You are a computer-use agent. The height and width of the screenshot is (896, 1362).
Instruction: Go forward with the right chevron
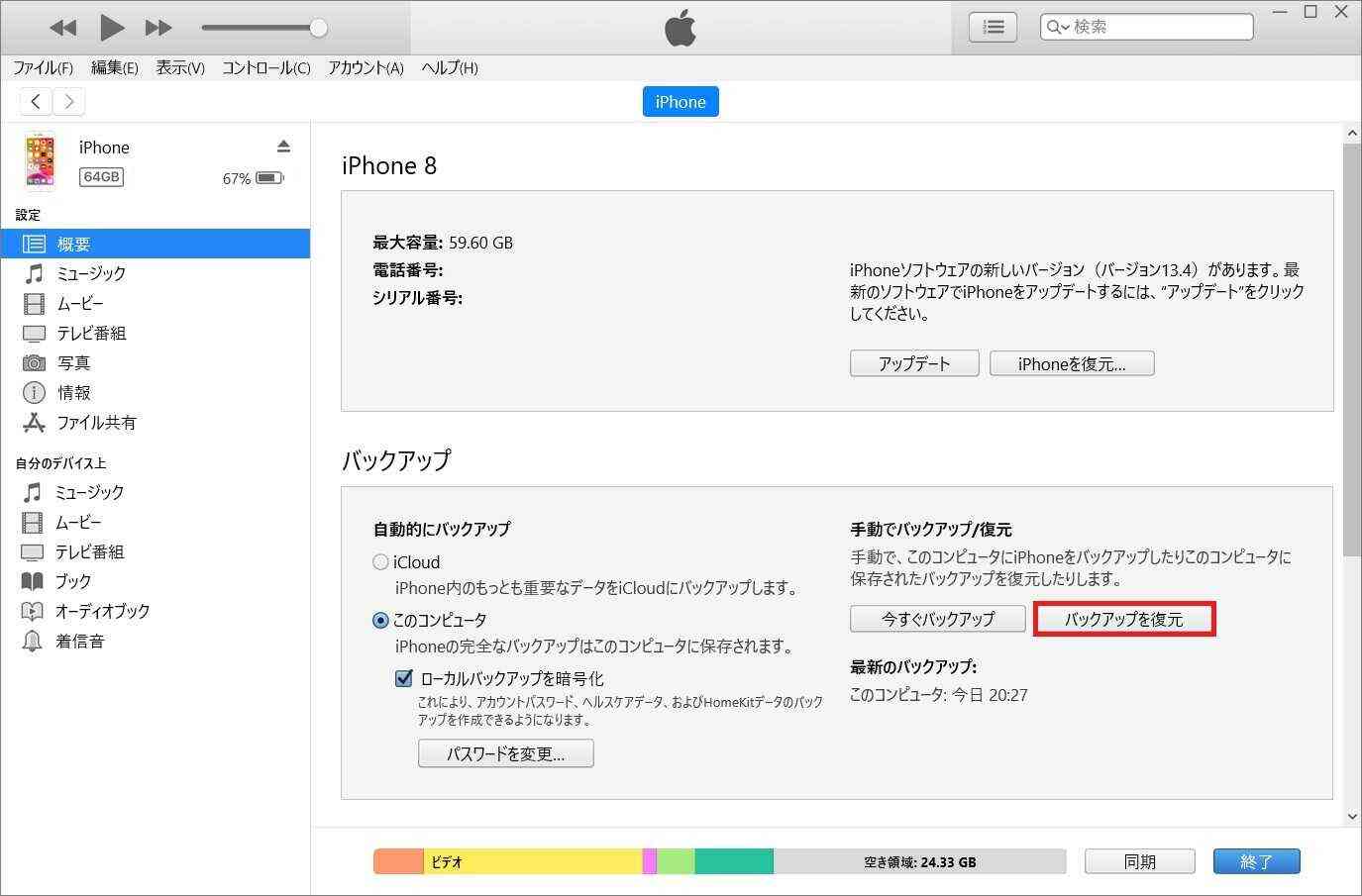[68, 101]
